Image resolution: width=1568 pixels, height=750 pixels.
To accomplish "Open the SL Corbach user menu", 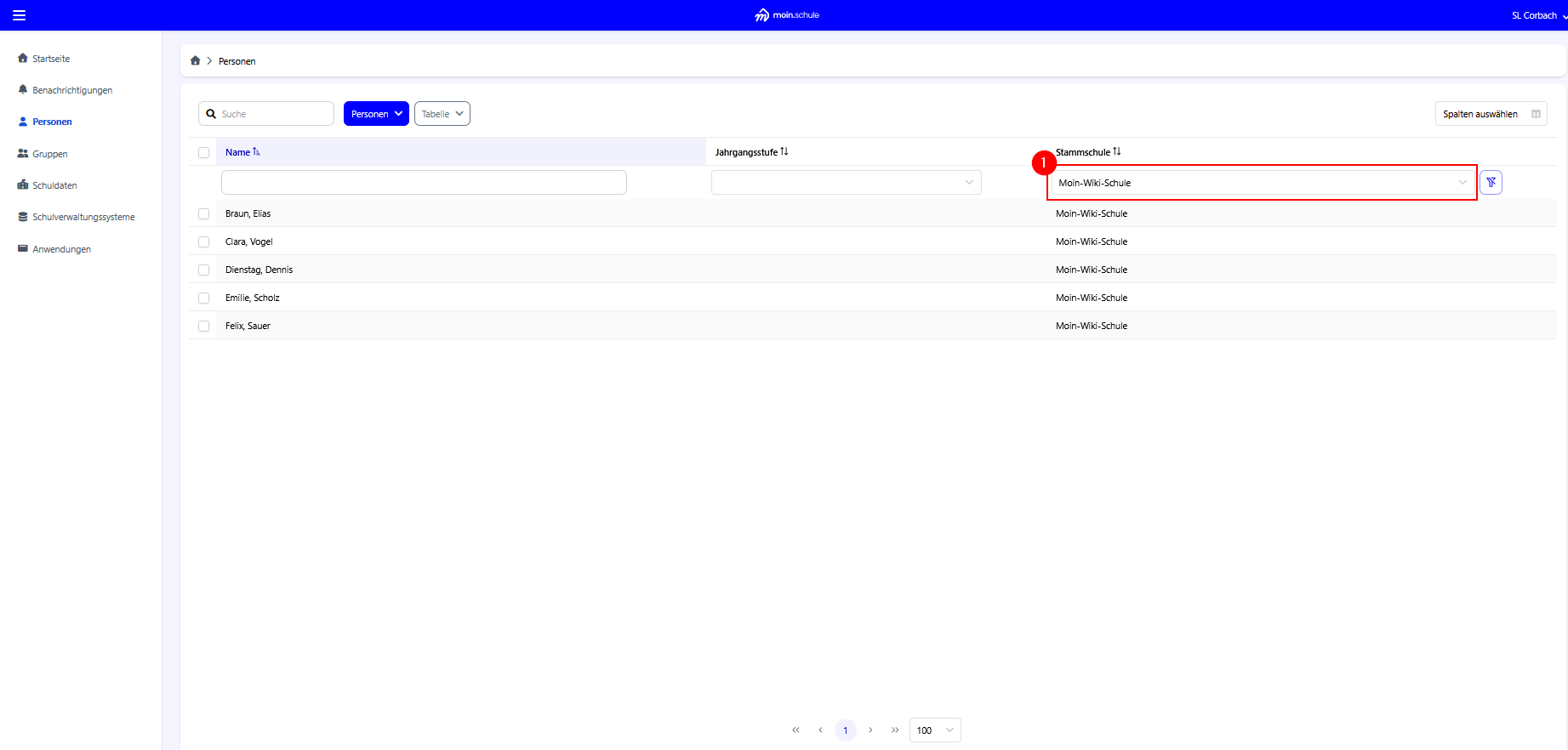I will click(1537, 15).
